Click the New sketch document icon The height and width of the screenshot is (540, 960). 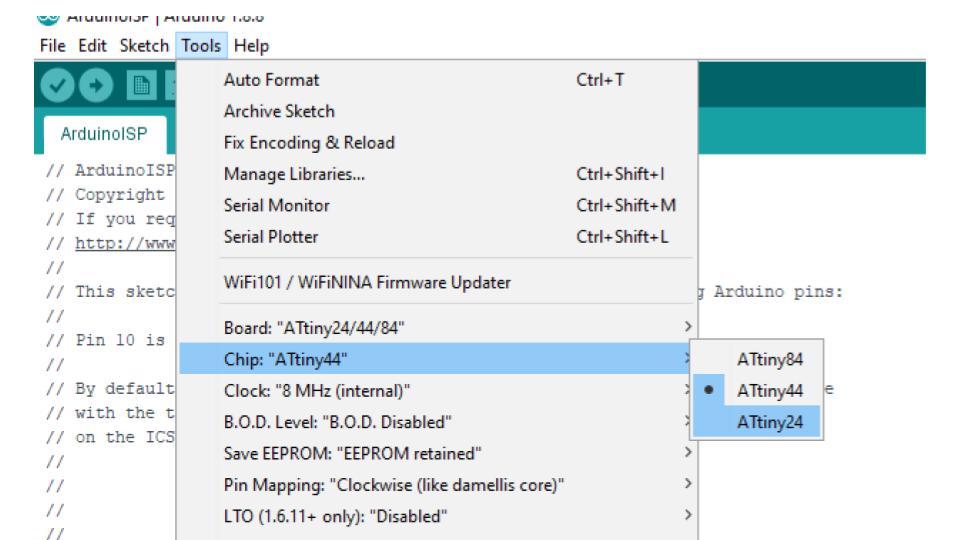click(141, 85)
